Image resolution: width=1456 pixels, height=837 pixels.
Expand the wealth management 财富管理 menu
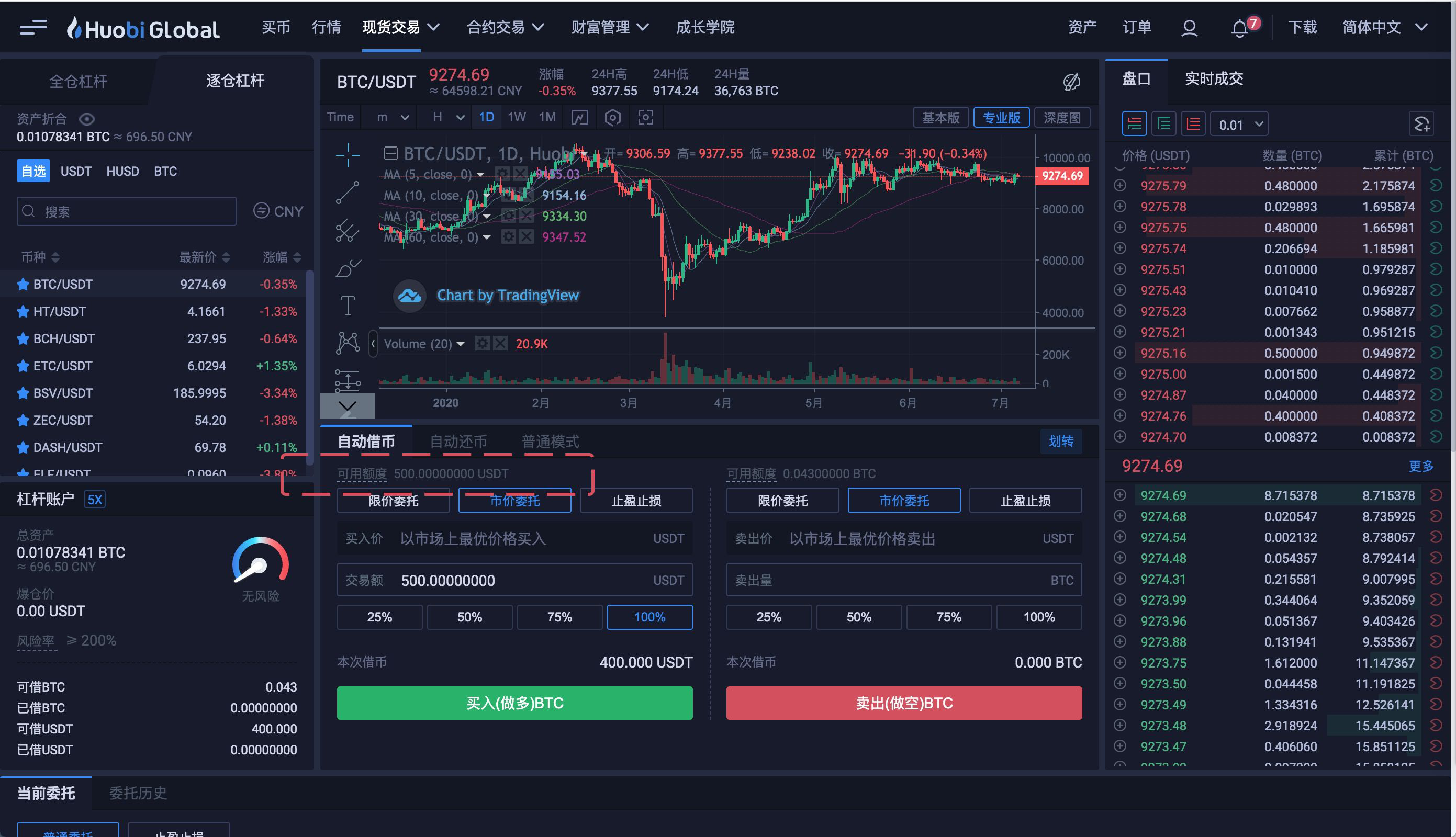pyautogui.click(x=610, y=27)
